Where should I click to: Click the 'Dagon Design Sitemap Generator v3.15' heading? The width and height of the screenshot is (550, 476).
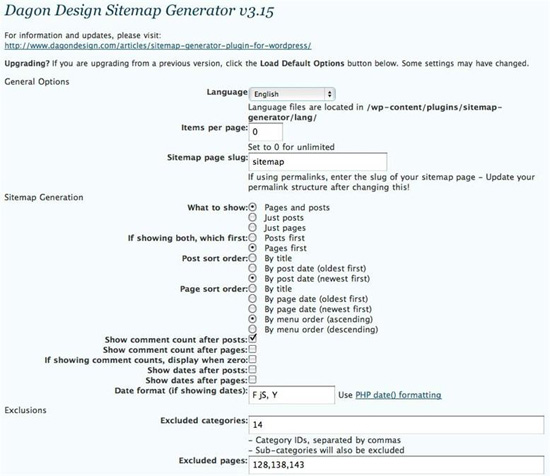(x=139, y=11)
